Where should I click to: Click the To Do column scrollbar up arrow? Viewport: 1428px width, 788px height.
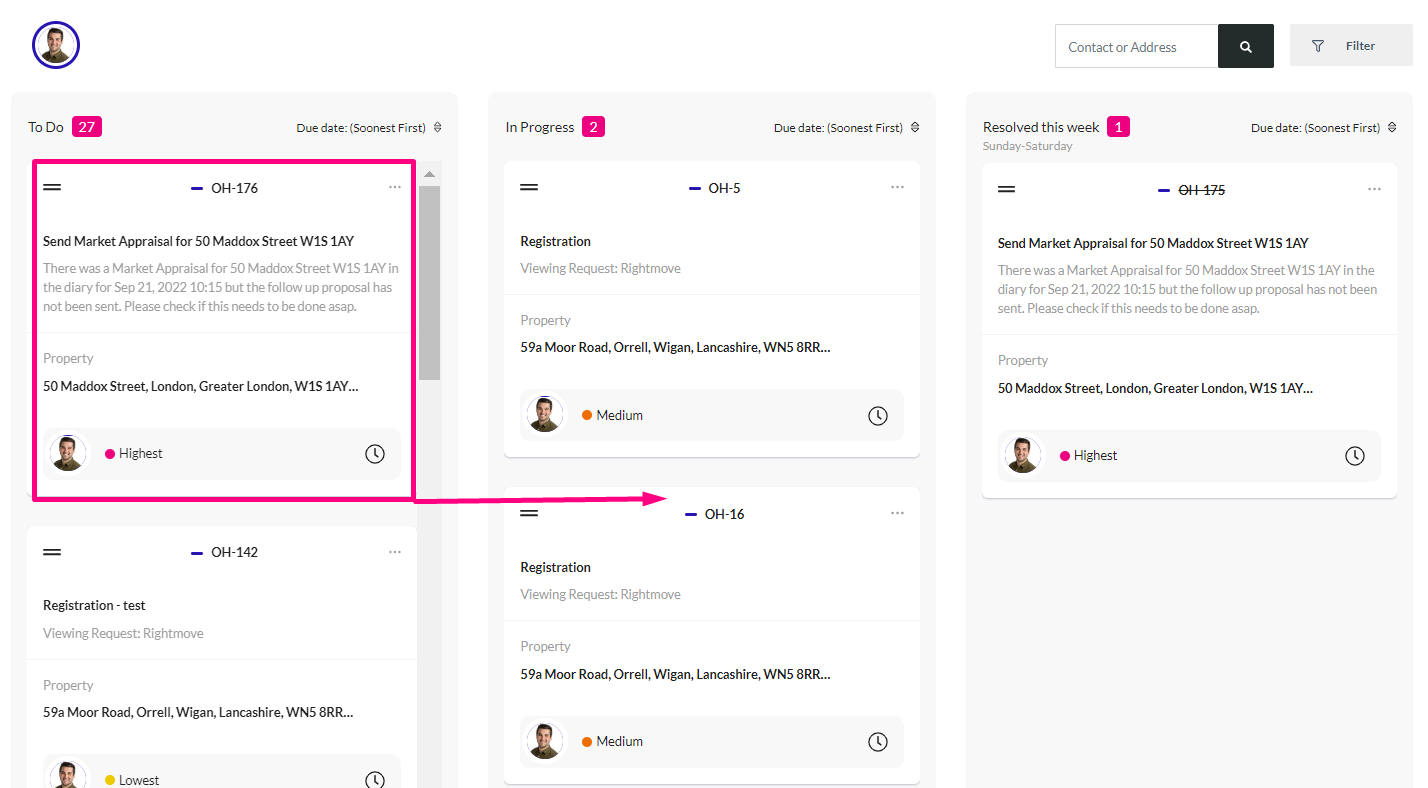click(429, 174)
